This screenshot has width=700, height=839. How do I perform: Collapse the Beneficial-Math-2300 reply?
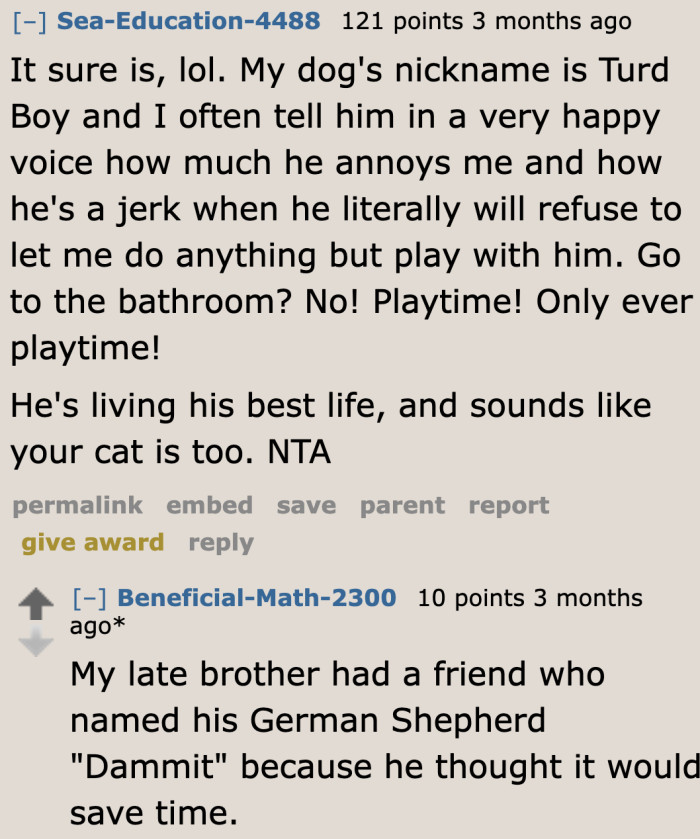click(x=90, y=598)
